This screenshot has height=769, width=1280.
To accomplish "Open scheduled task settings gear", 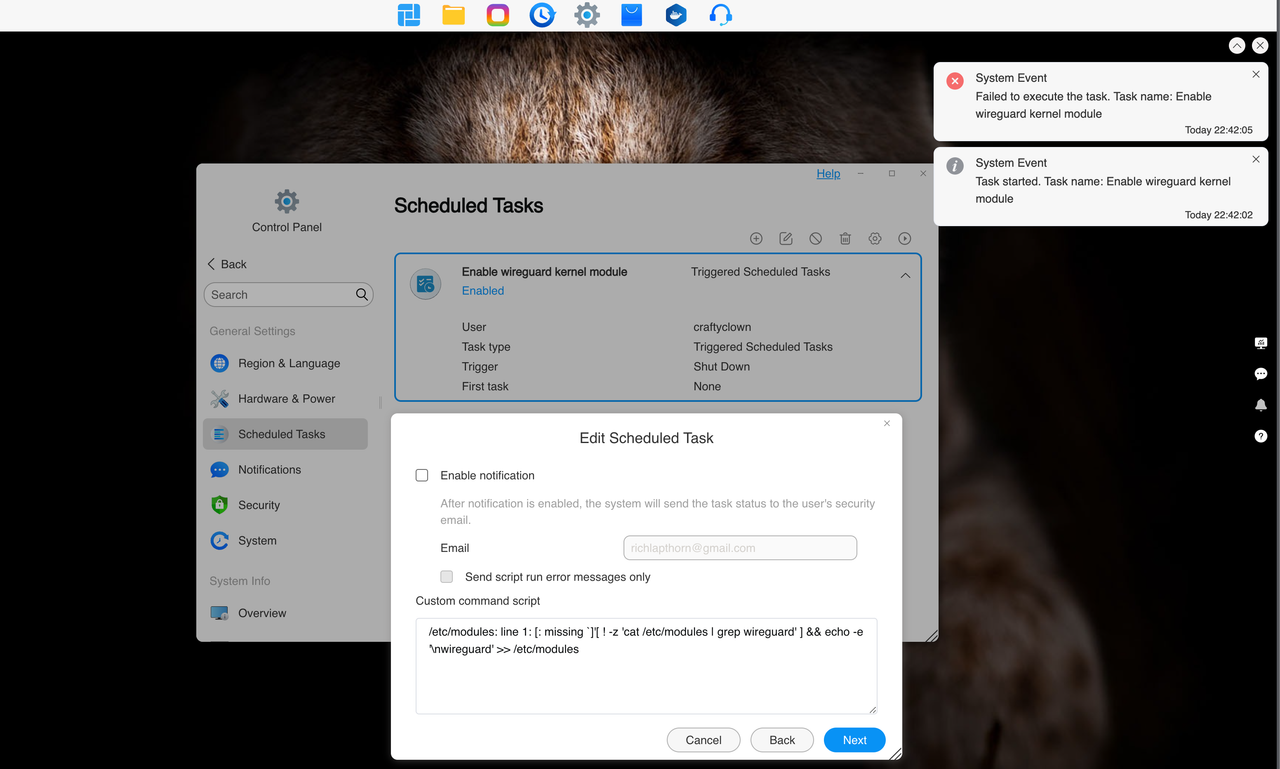I will tap(875, 238).
